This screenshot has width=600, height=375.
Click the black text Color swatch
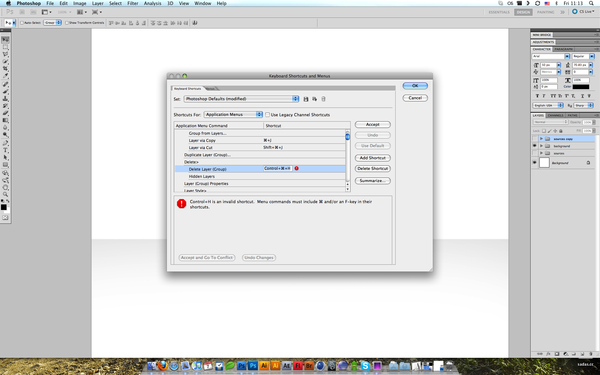(x=580, y=87)
